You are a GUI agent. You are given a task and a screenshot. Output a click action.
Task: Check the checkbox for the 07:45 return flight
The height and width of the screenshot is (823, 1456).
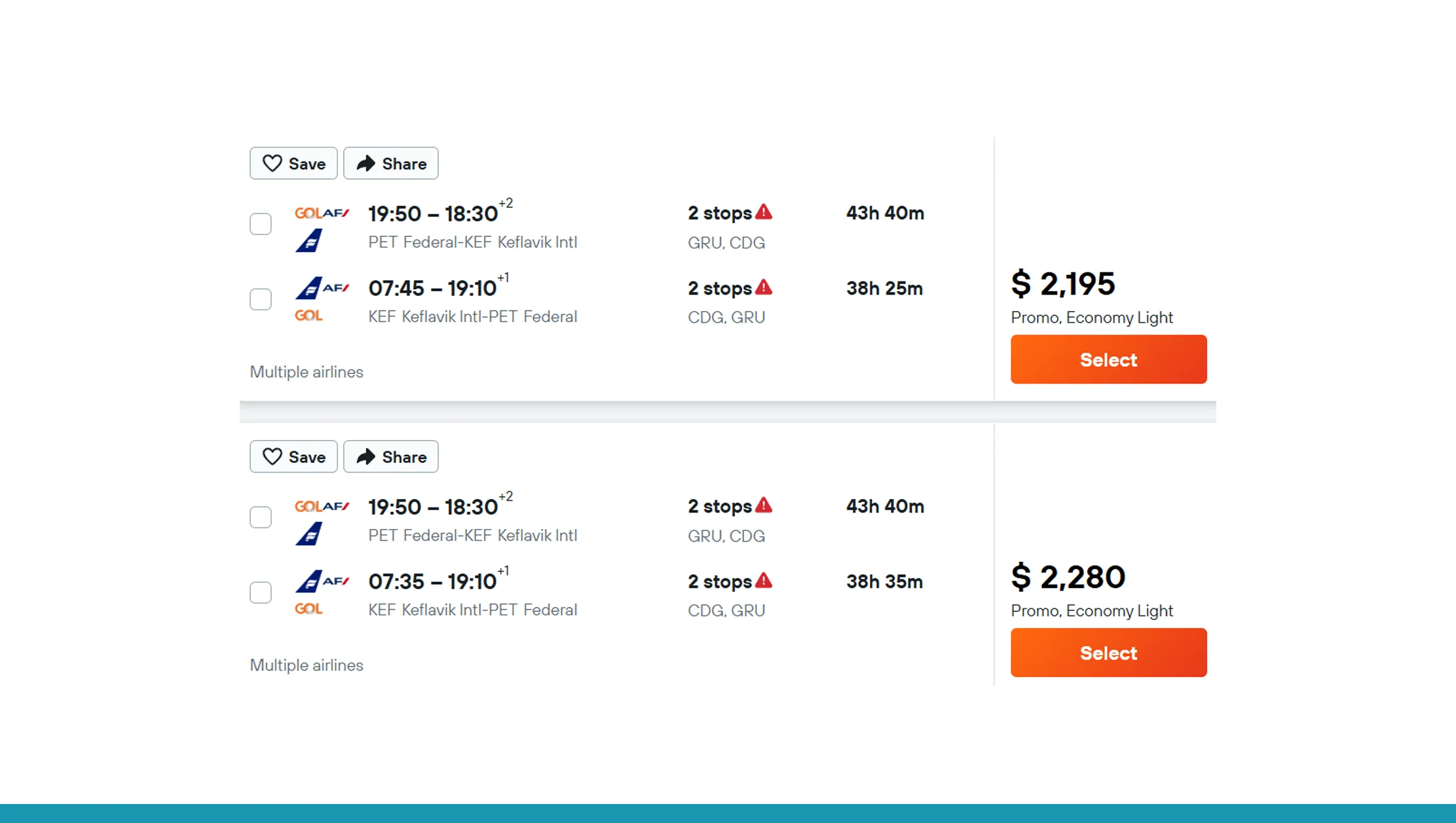[260, 299]
